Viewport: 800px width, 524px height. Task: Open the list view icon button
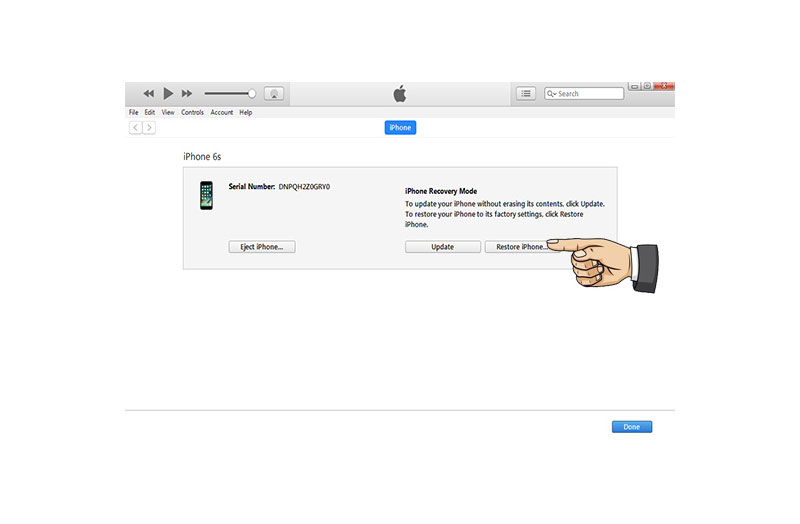point(526,93)
